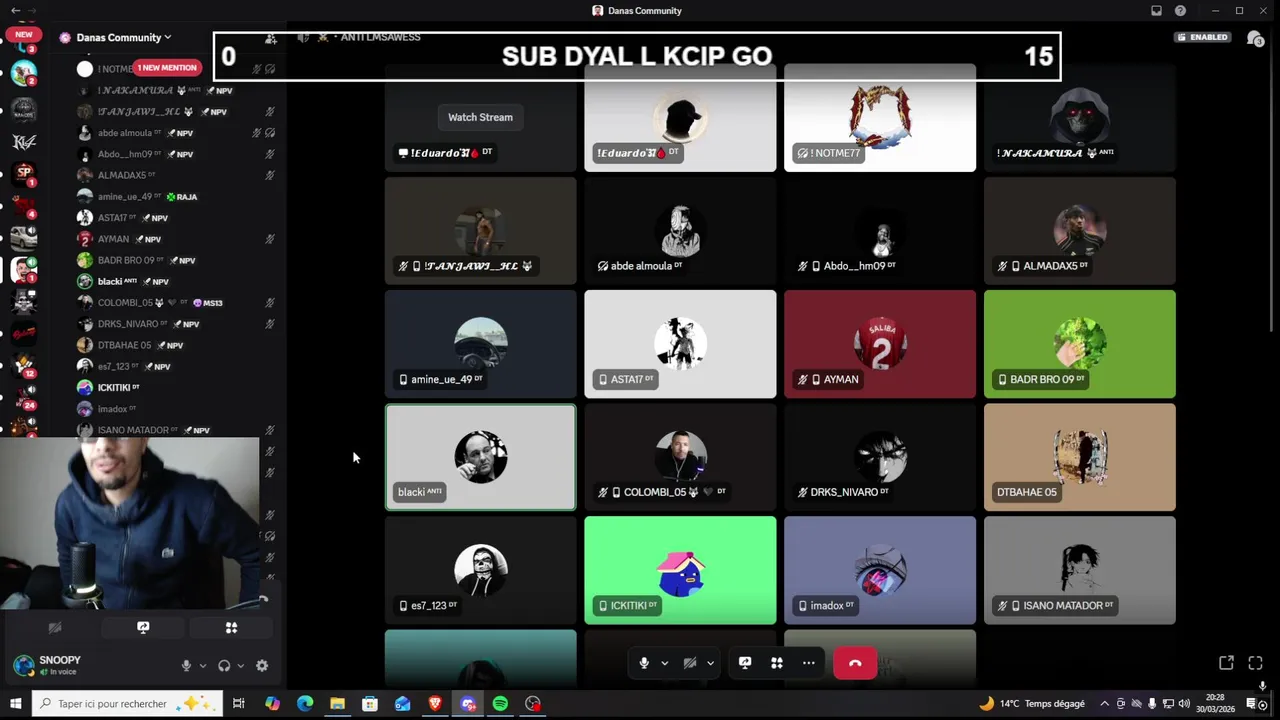The height and width of the screenshot is (720, 1280).
Task: Open server with white car icon
Action: coord(24,237)
